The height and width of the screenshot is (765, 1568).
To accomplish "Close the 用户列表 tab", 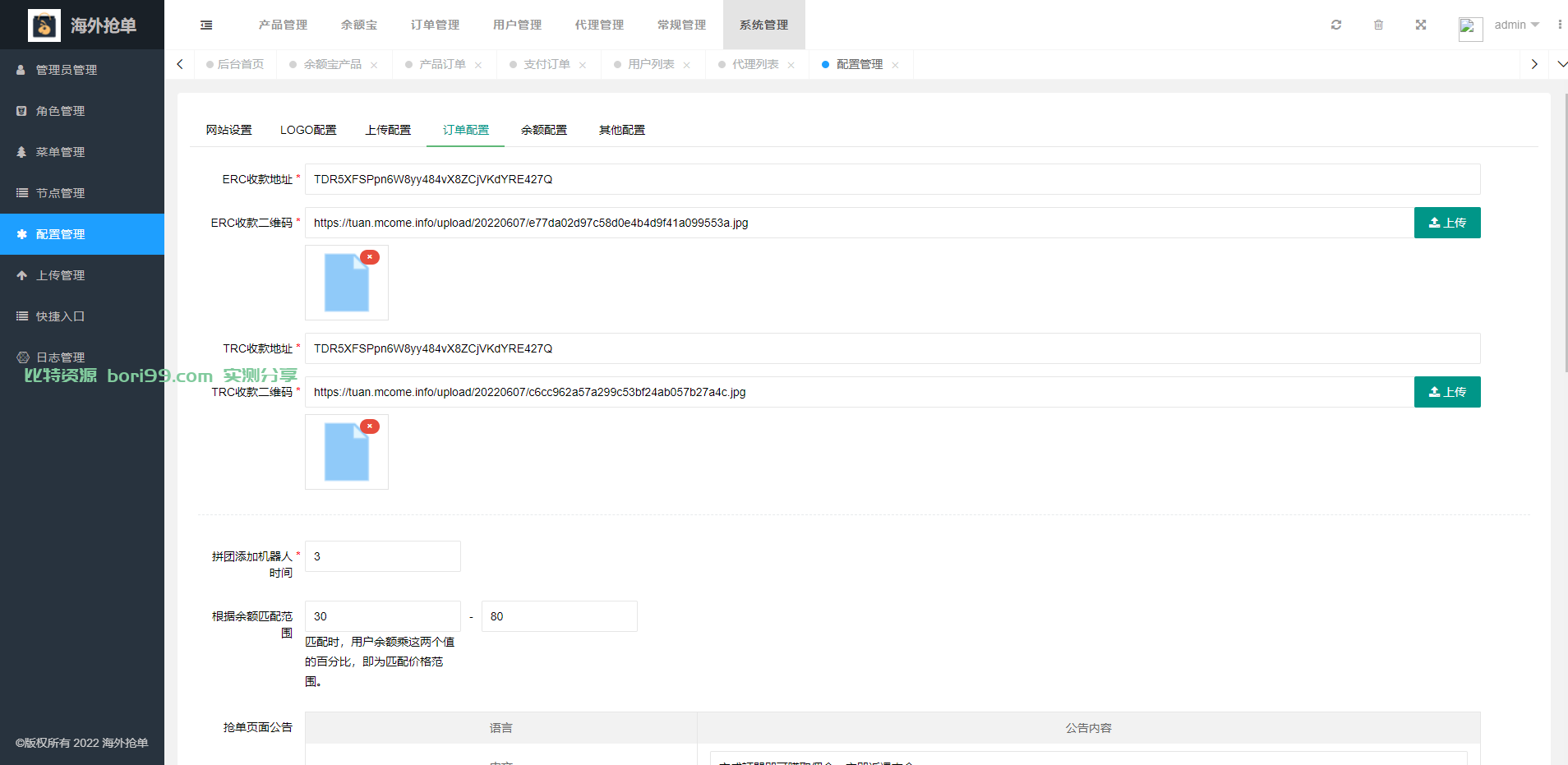I will pyautogui.click(x=687, y=65).
